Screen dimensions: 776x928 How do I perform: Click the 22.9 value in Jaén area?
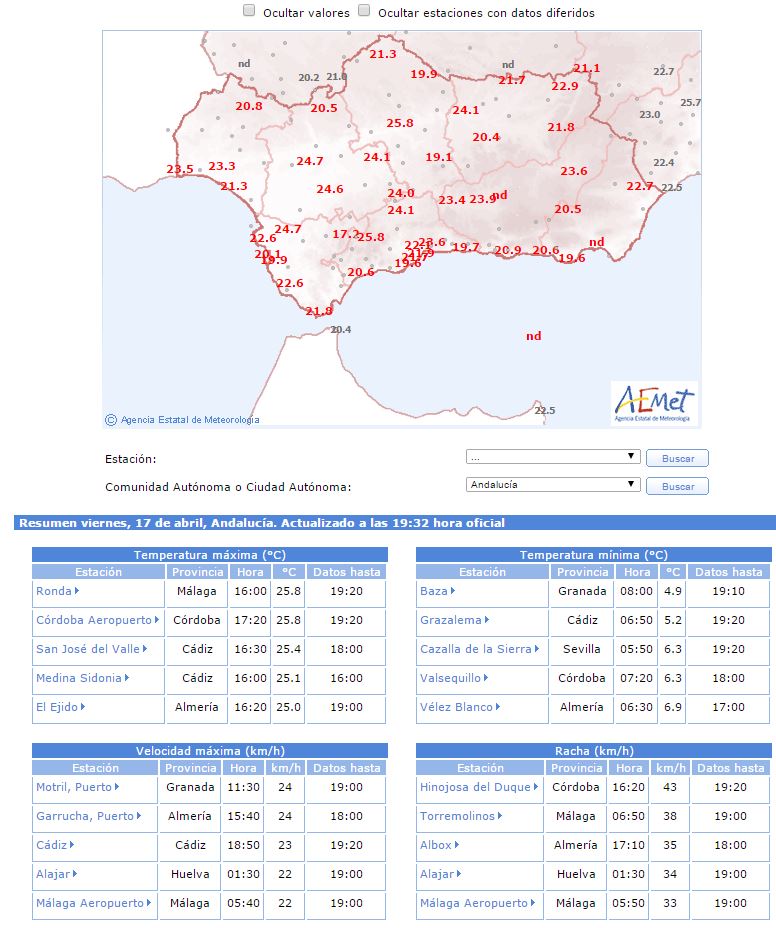(x=565, y=86)
